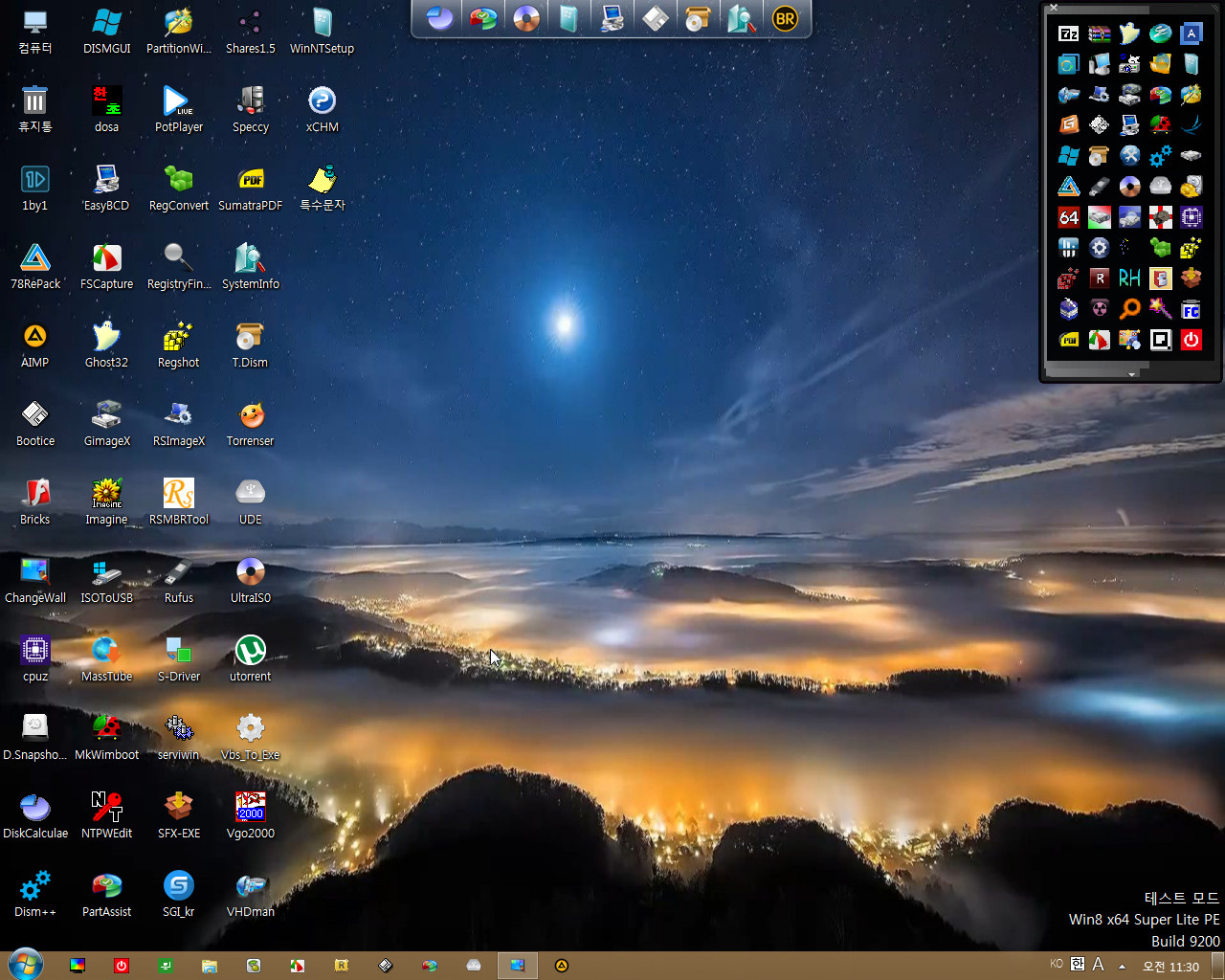
Task: Open the SystemInfo shortcut
Action: coord(250,267)
